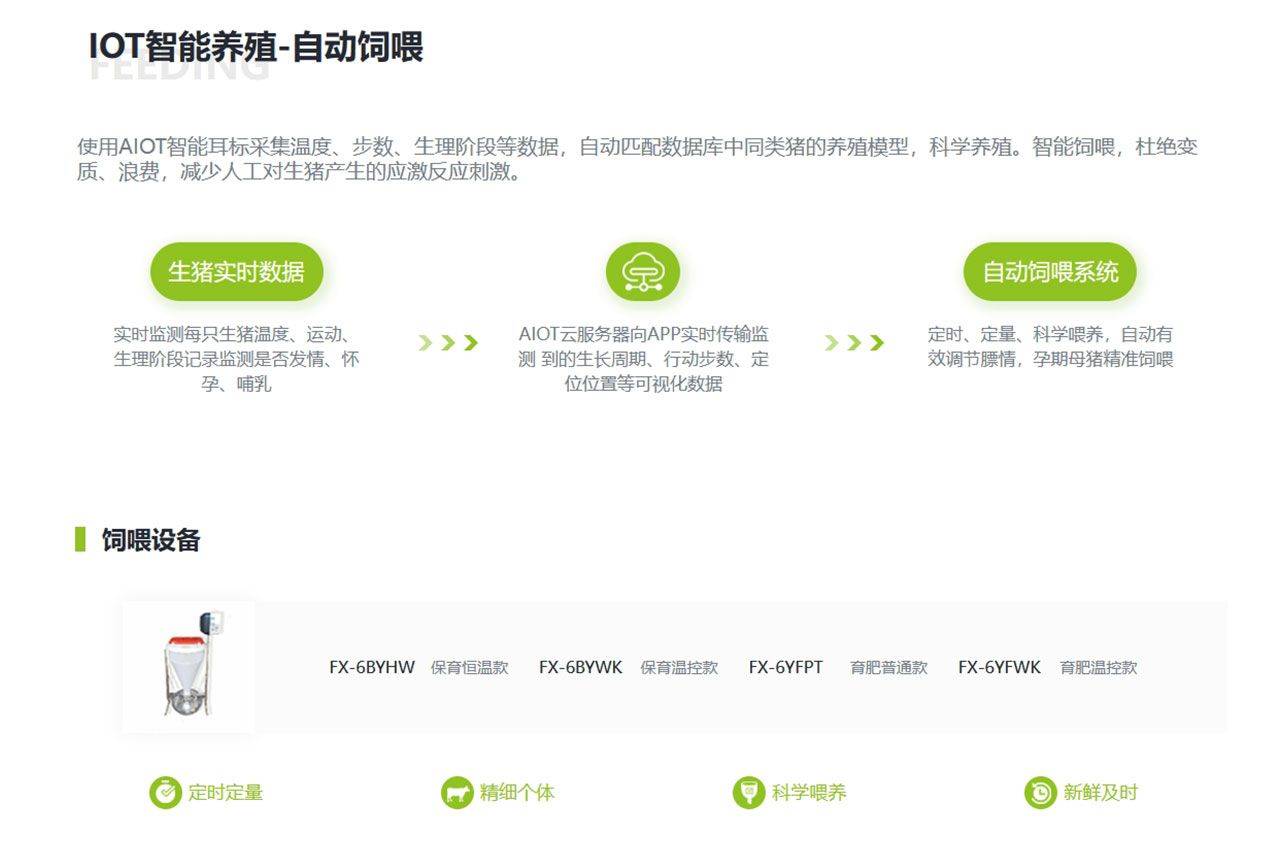Select the 新鲜及时 clock icon
The image size is (1280, 850).
pos(1040,793)
